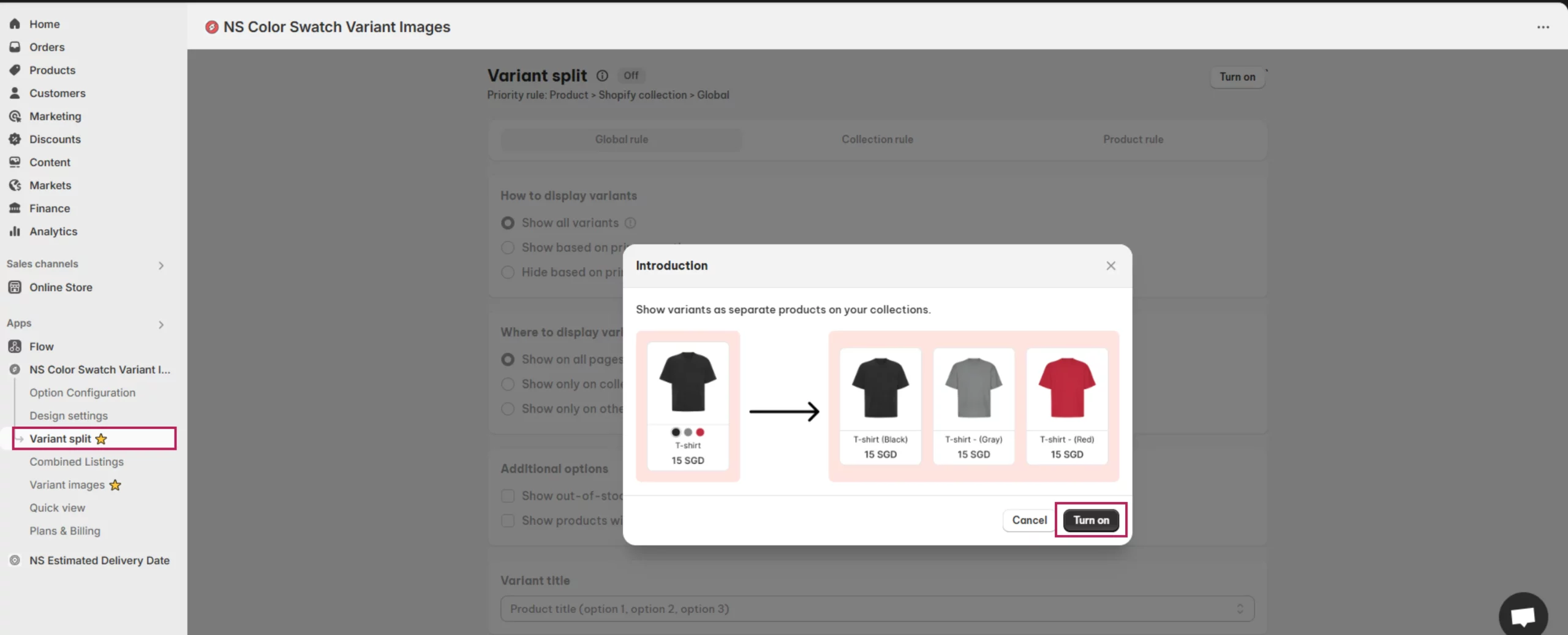Click the red color dot under T-shirt
1568x635 pixels.
700,432
